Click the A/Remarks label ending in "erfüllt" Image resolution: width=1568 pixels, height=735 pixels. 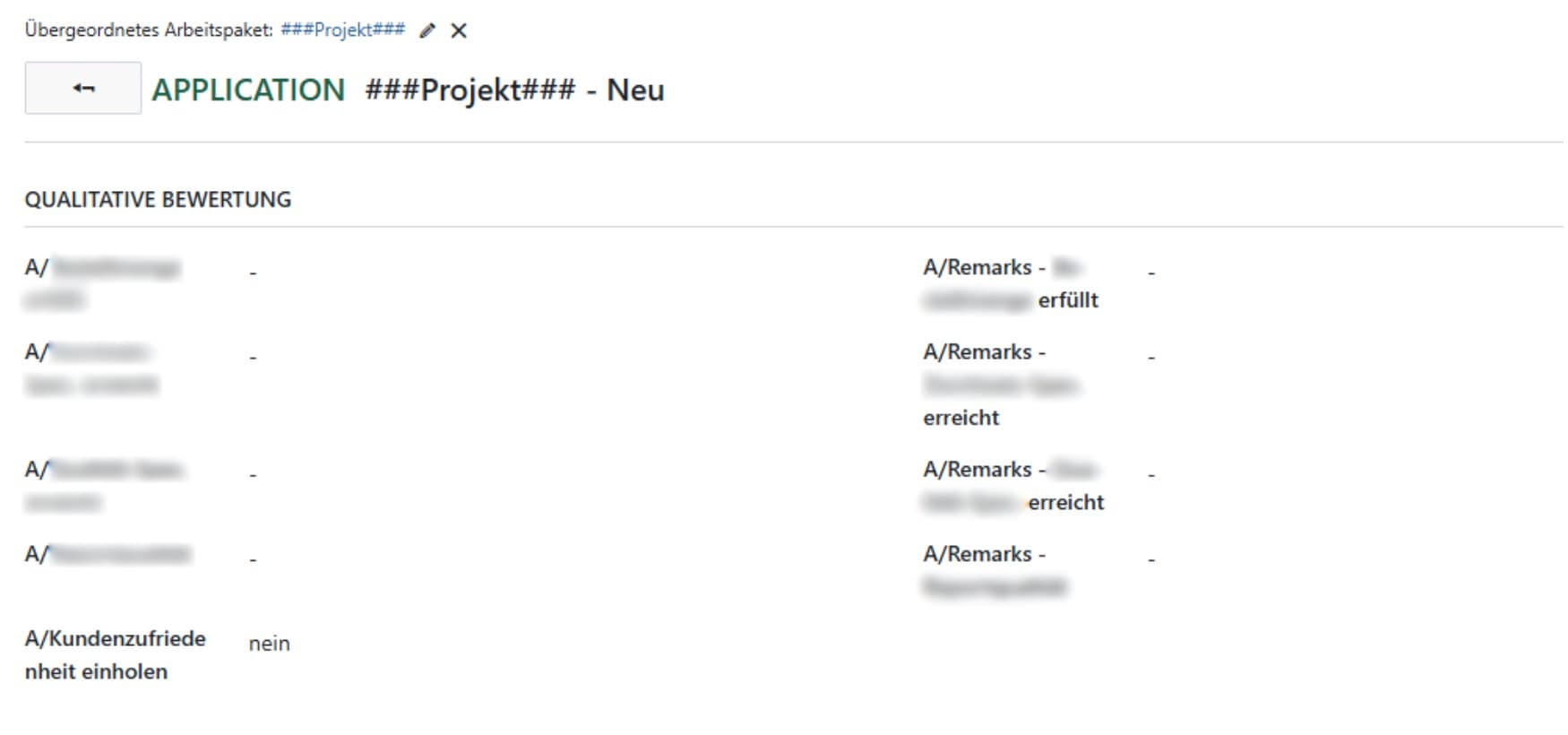click(x=1011, y=283)
